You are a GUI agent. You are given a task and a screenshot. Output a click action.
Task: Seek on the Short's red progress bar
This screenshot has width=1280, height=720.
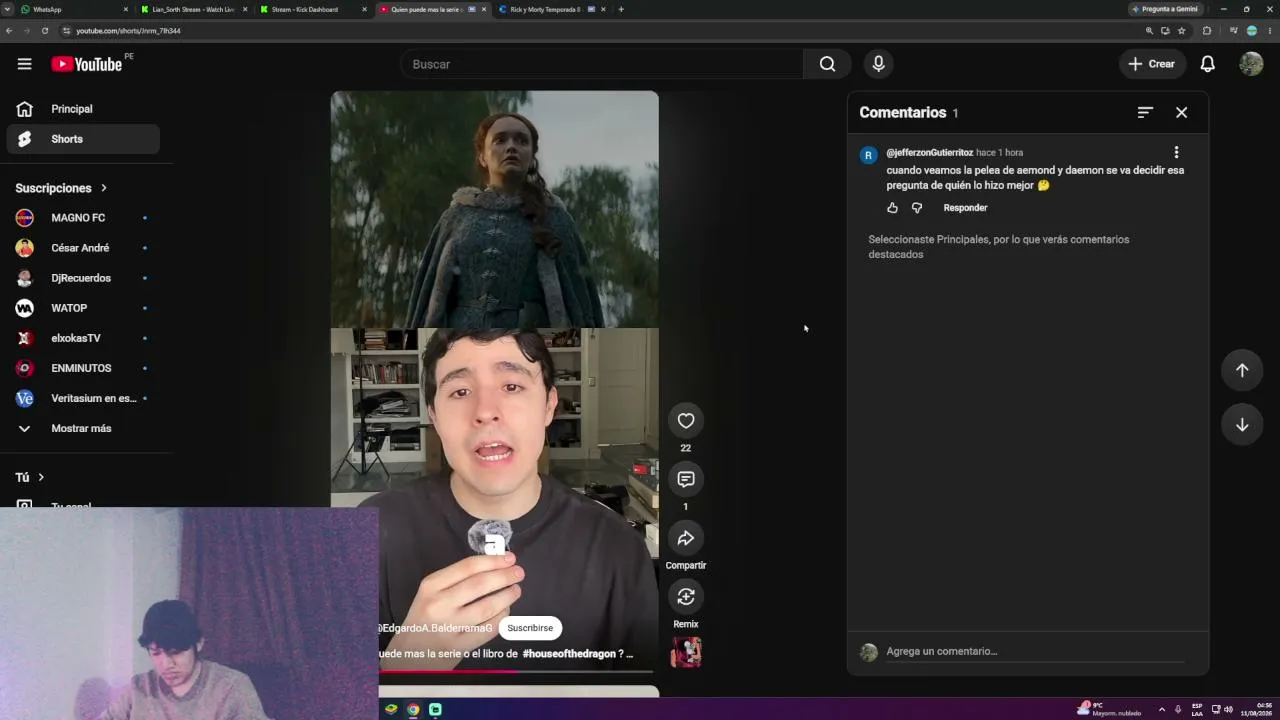(x=516, y=671)
